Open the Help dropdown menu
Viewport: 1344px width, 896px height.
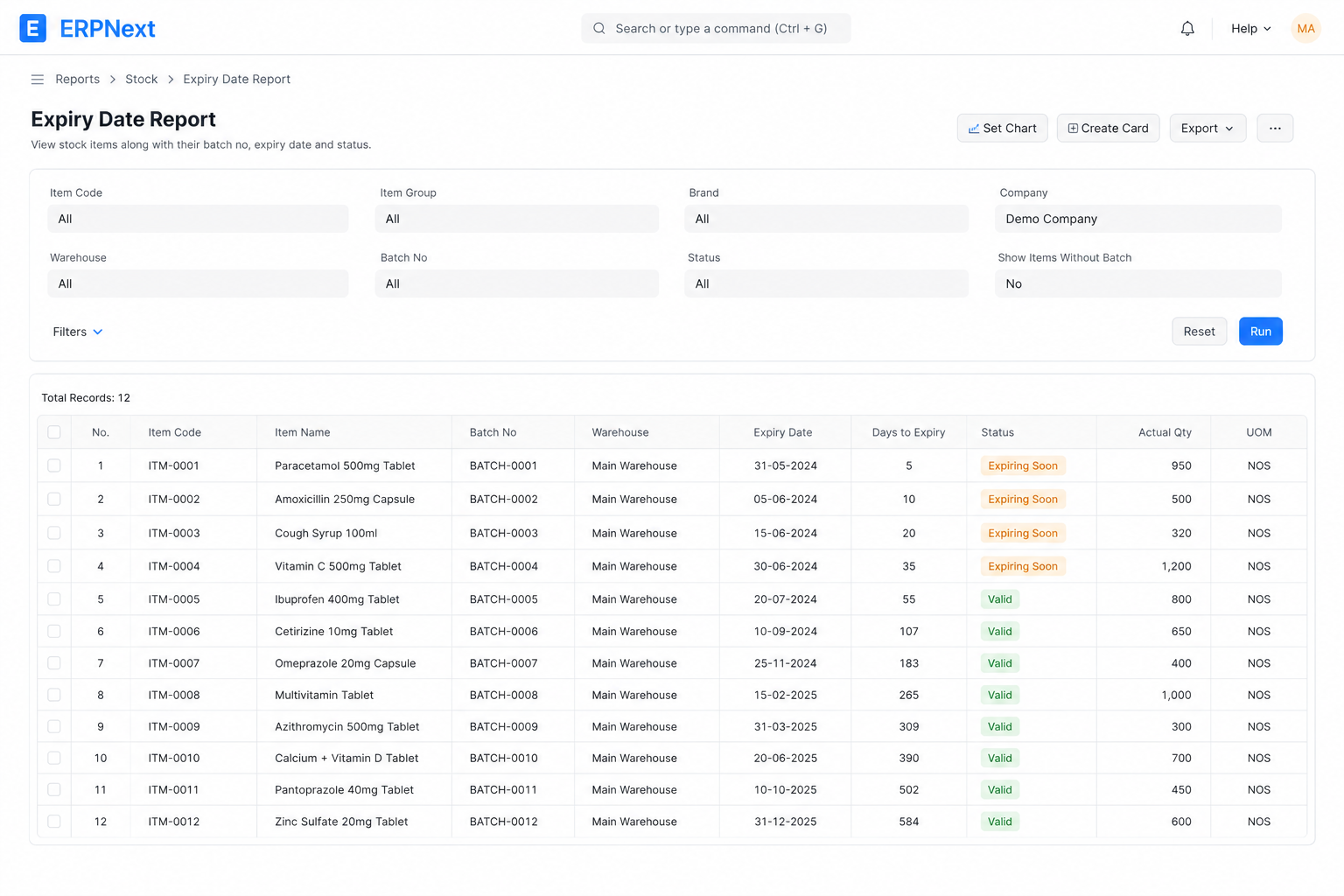[x=1251, y=29]
